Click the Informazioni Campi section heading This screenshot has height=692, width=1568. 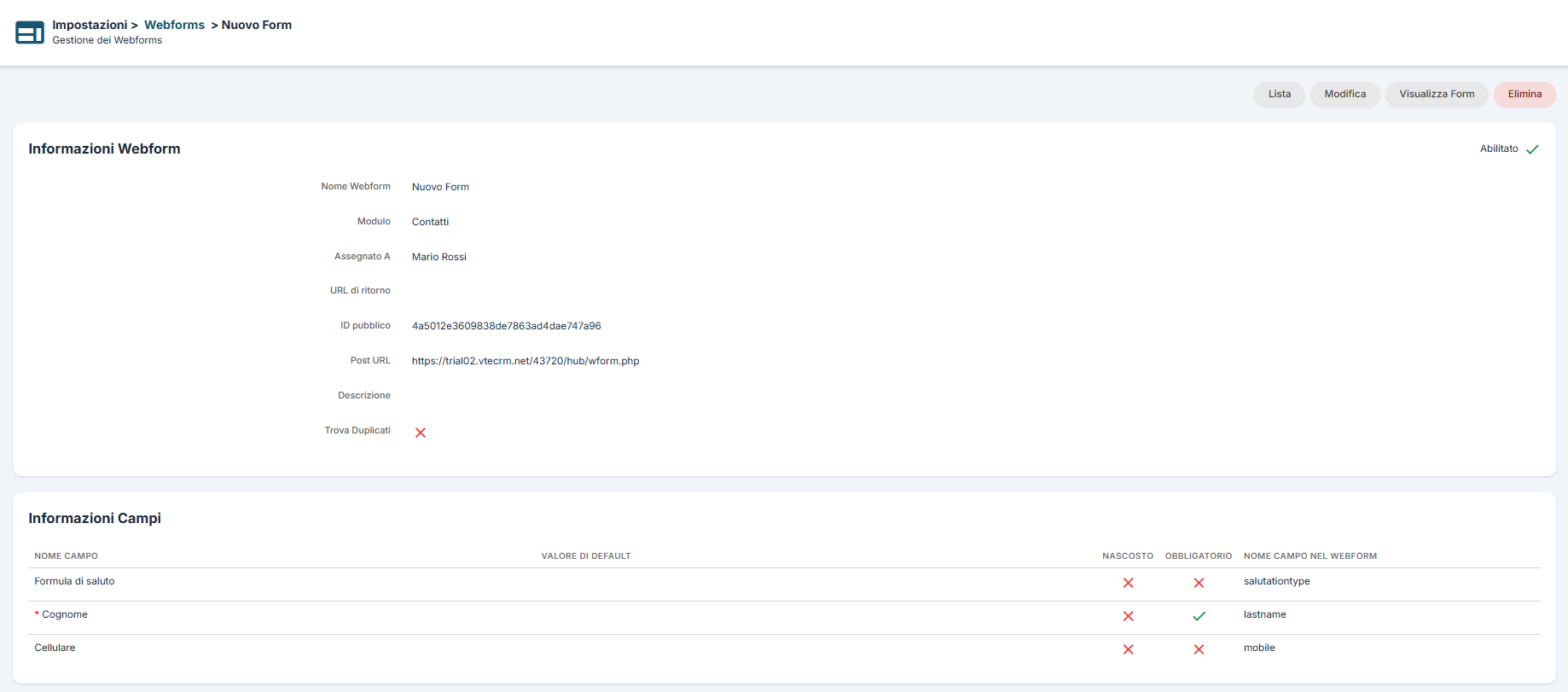click(x=95, y=518)
